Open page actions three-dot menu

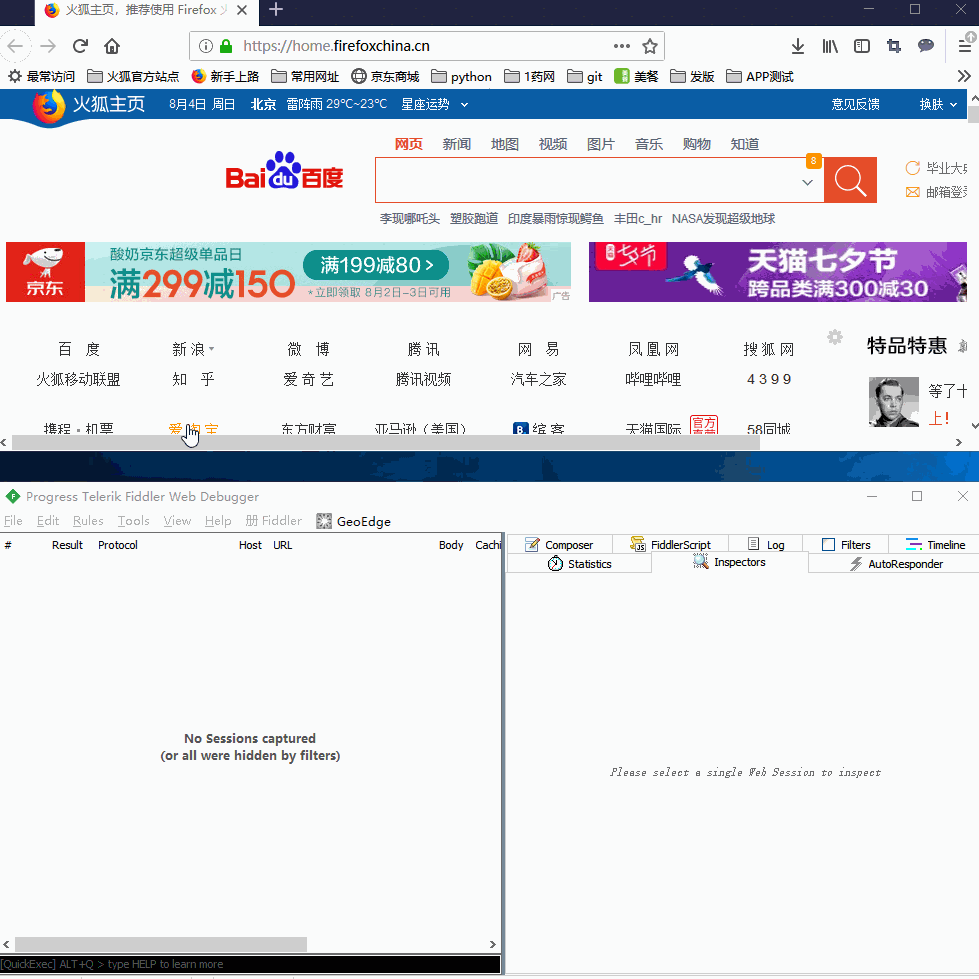[x=621, y=46]
